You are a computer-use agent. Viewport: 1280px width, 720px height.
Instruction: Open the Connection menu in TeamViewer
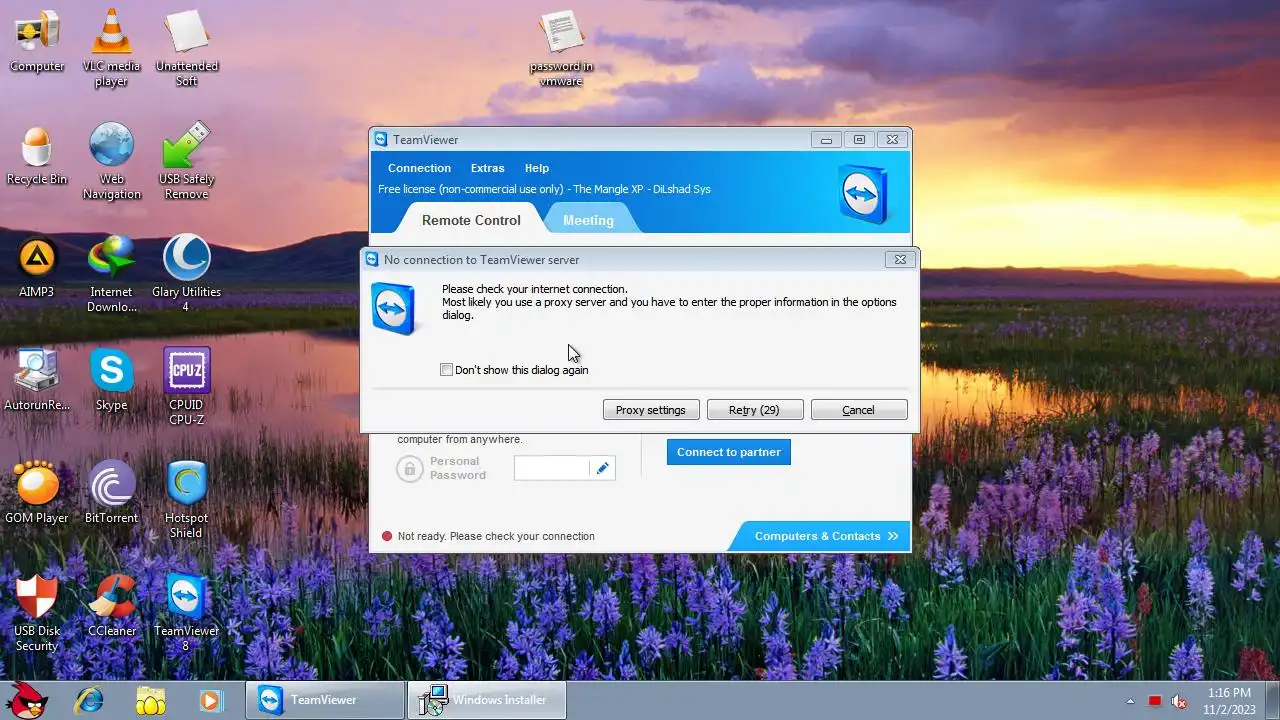tap(419, 168)
